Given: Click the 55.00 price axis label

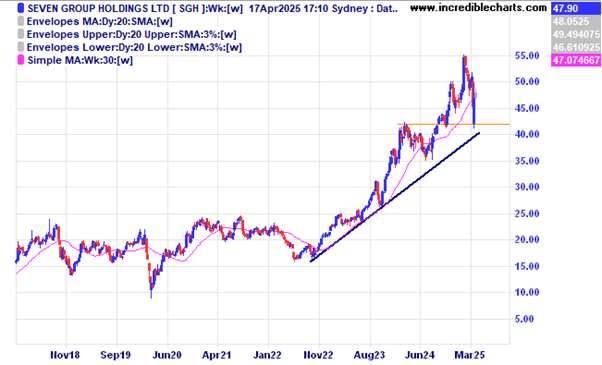Looking at the screenshot, I should pyautogui.click(x=527, y=56).
